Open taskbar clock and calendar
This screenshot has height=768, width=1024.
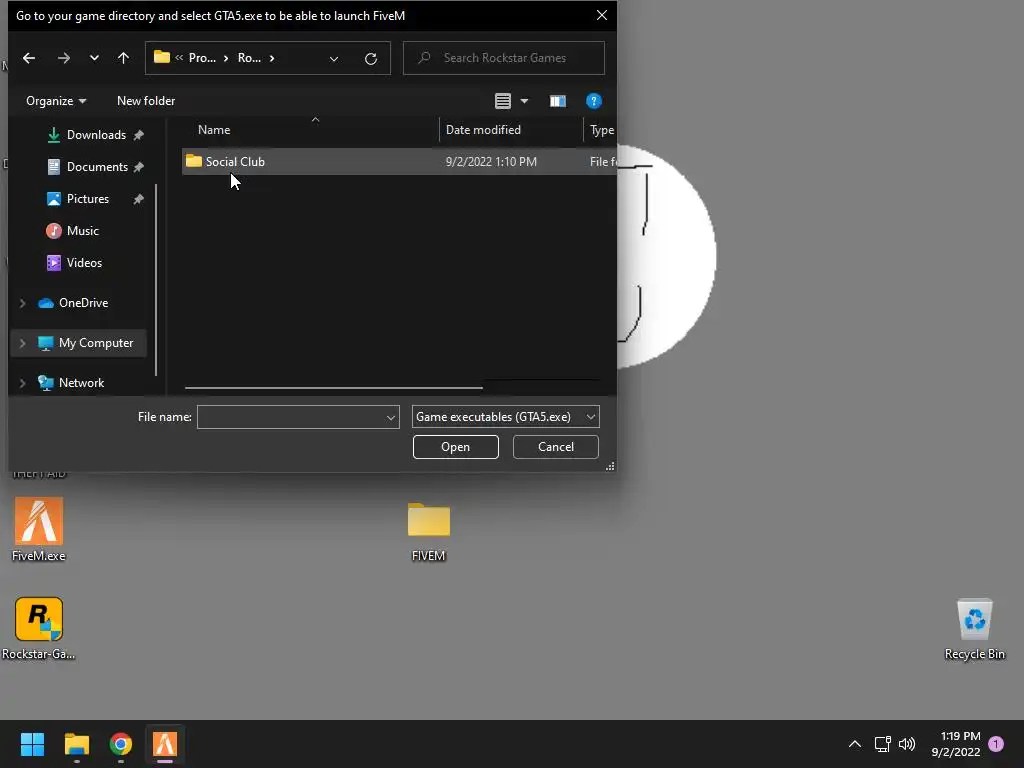[x=957, y=744]
